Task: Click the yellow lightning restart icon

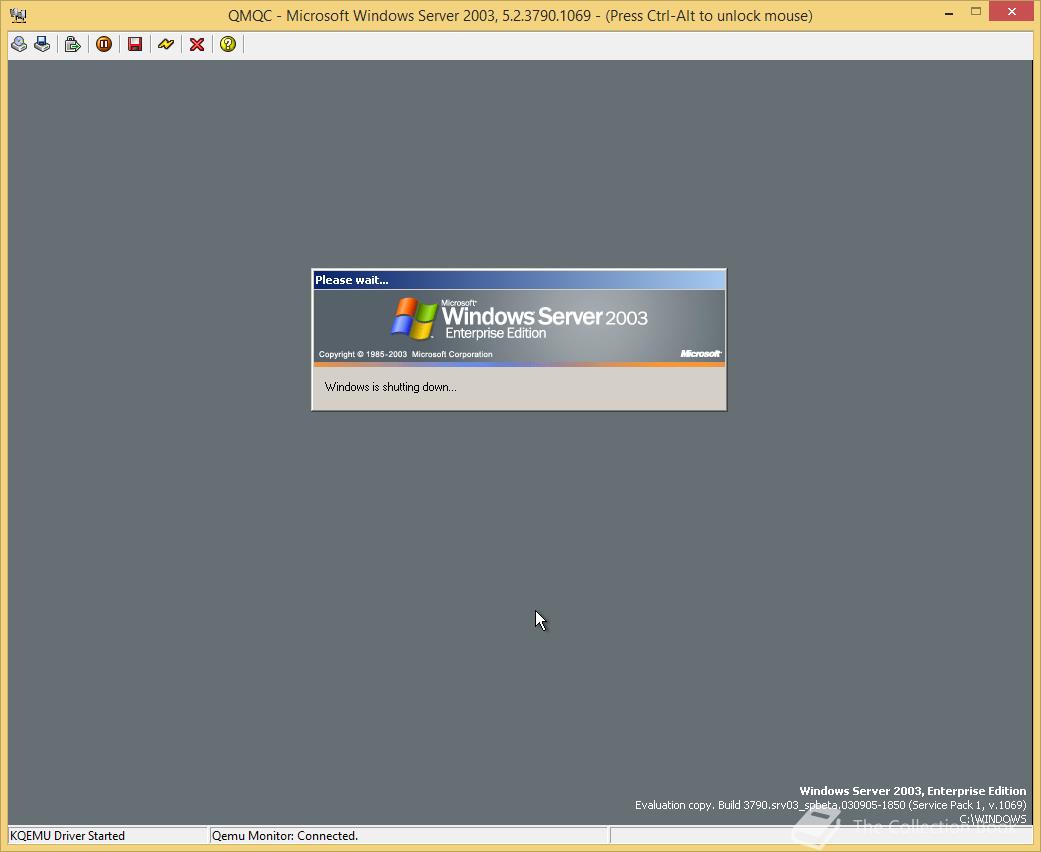Action: tap(166, 44)
